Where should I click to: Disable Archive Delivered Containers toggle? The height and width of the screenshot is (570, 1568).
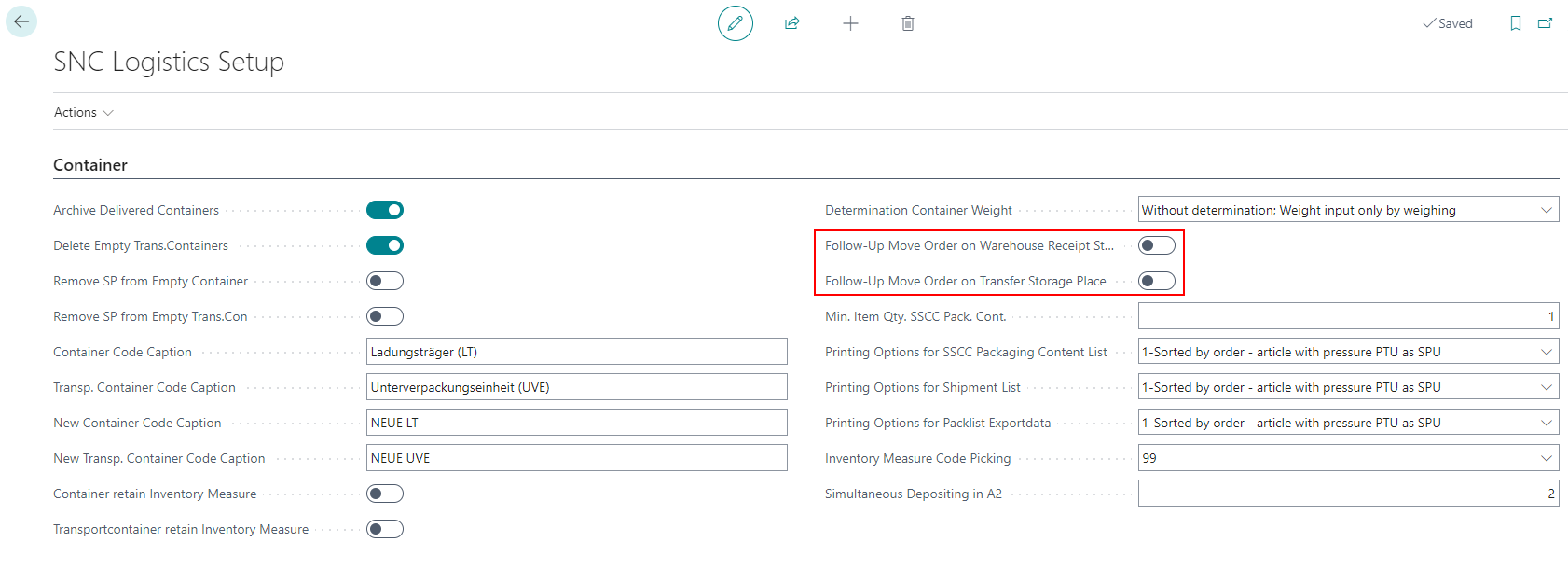click(385, 210)
